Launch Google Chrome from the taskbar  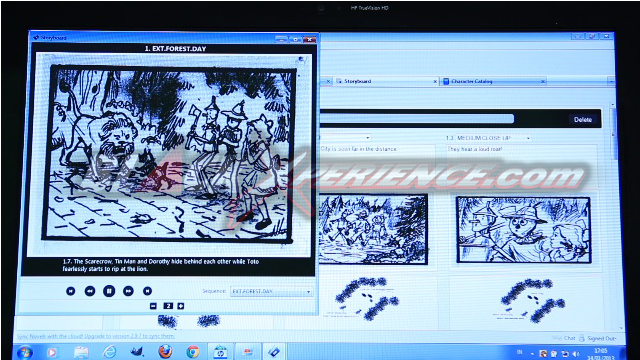193,352
